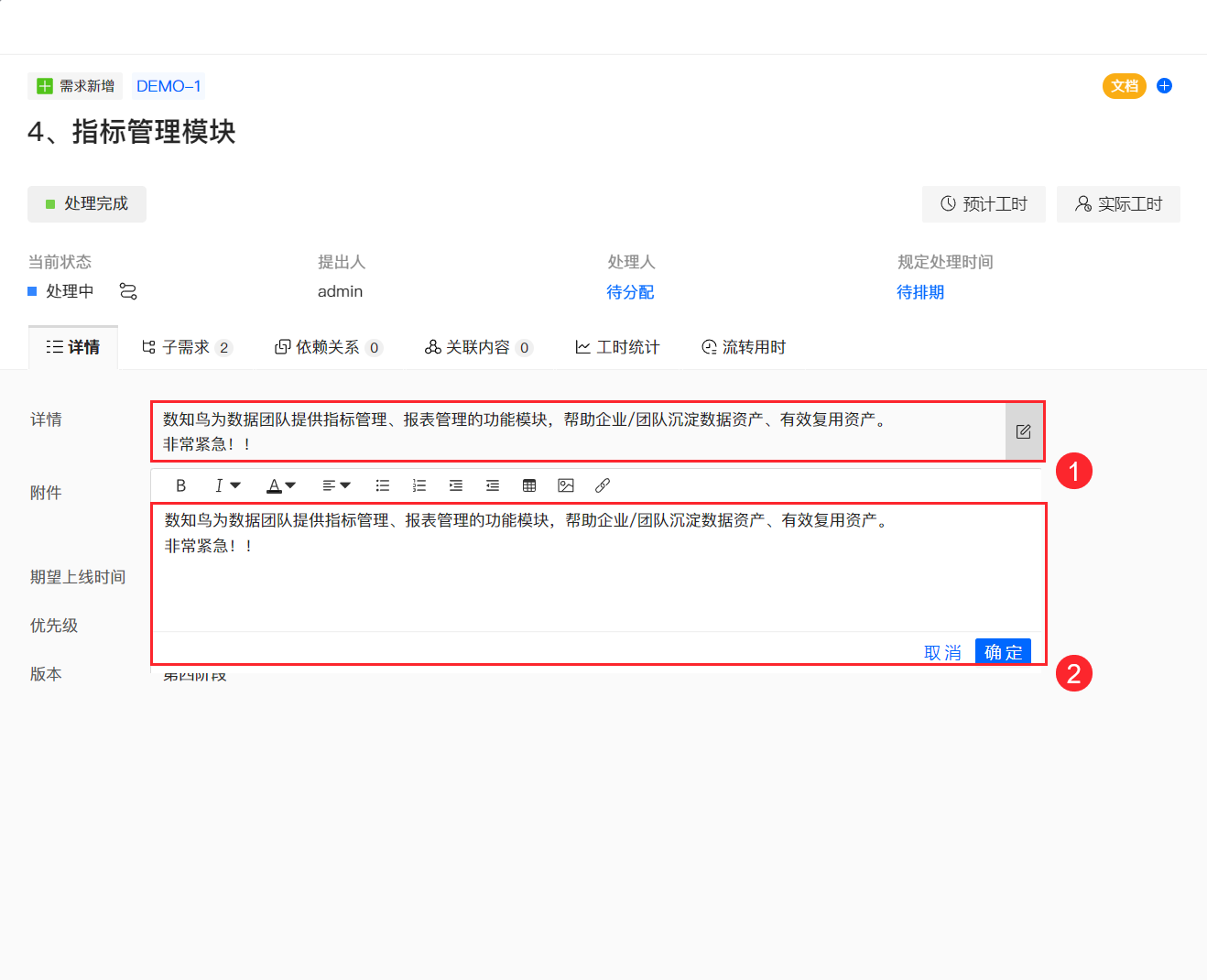The width and height of the screenshot is (1207, 980).
Task: Open the text alignment dropdown
Action: click(336, 485)
